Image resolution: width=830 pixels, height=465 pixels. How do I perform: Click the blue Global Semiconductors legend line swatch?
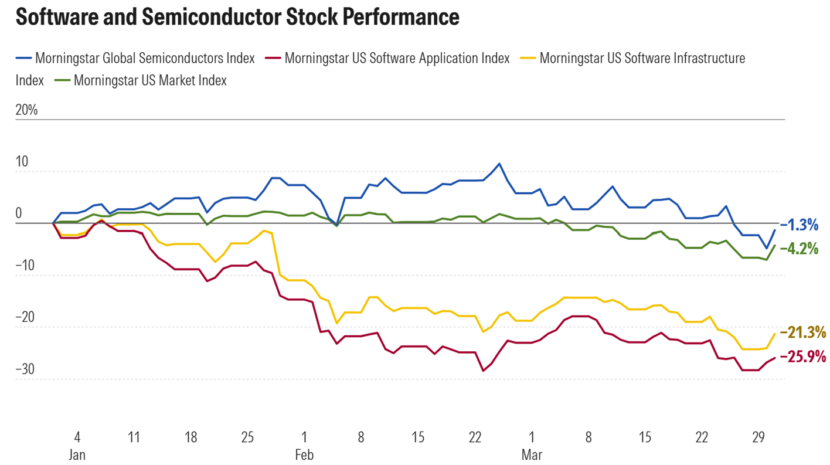point(24,58)
